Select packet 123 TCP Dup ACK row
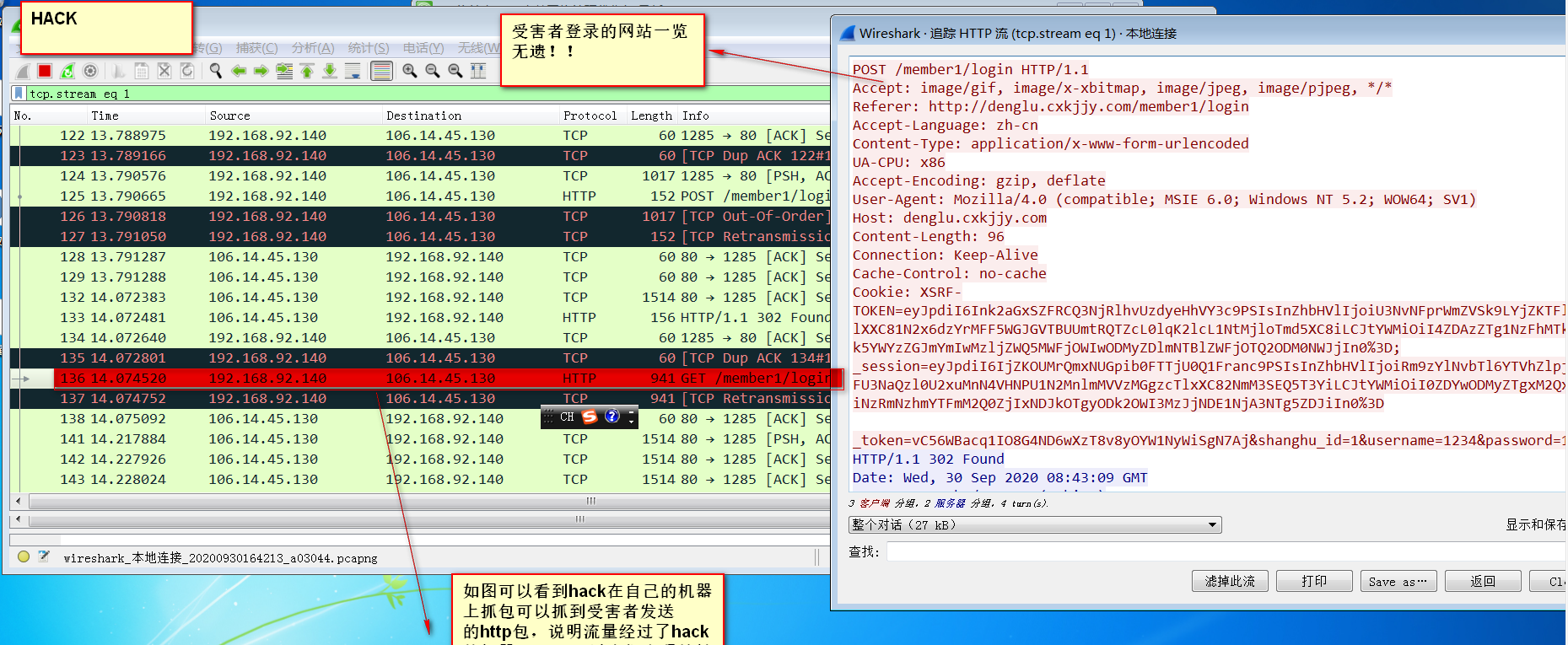 (420, 155)
